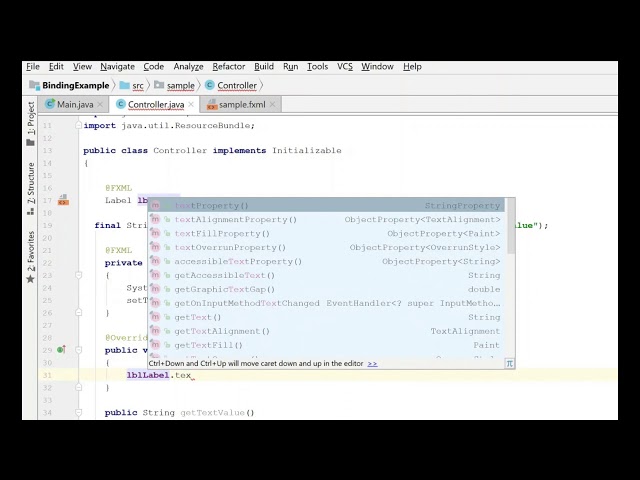Viewport: 640px width, 480px height.
Task: Open the VCS menu
Action: pos(344,67)
